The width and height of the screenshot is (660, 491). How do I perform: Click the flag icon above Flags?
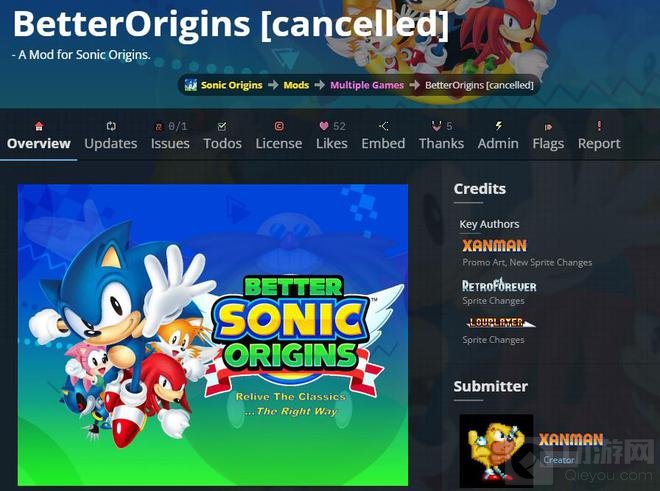pos(548,127)
